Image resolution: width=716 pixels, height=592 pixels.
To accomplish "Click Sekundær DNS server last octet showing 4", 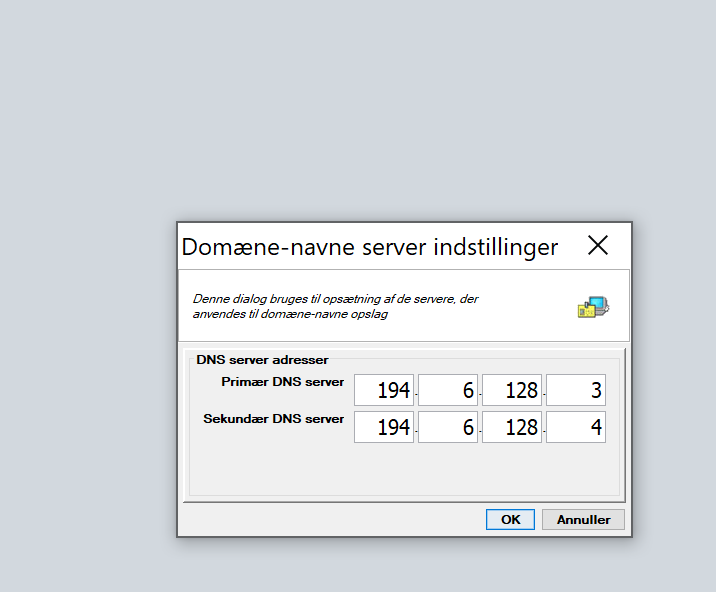I will [x=576, y=427].
